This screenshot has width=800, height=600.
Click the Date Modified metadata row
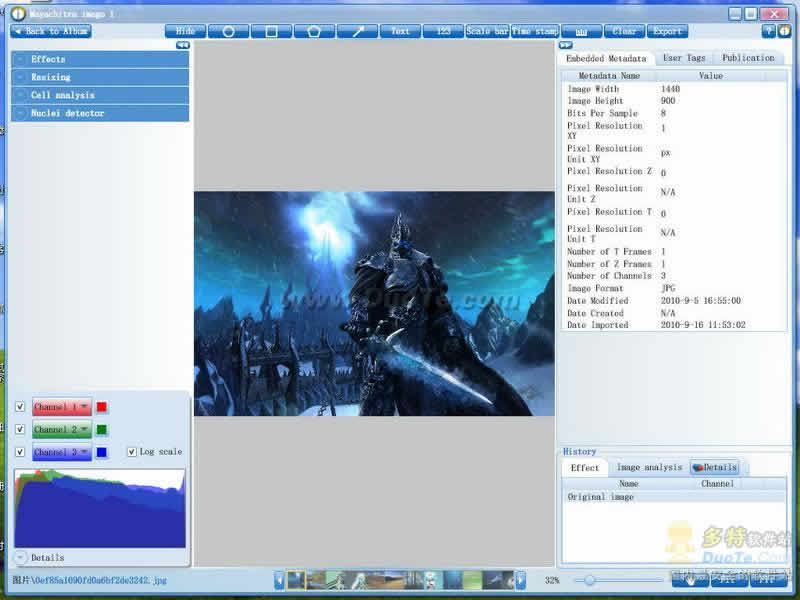(x=674, y=301)
